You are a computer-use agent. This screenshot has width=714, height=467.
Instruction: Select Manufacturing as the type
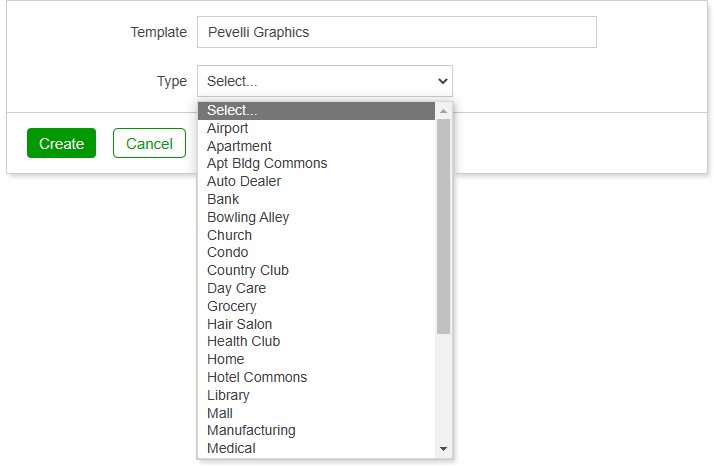tap(316, 430)
